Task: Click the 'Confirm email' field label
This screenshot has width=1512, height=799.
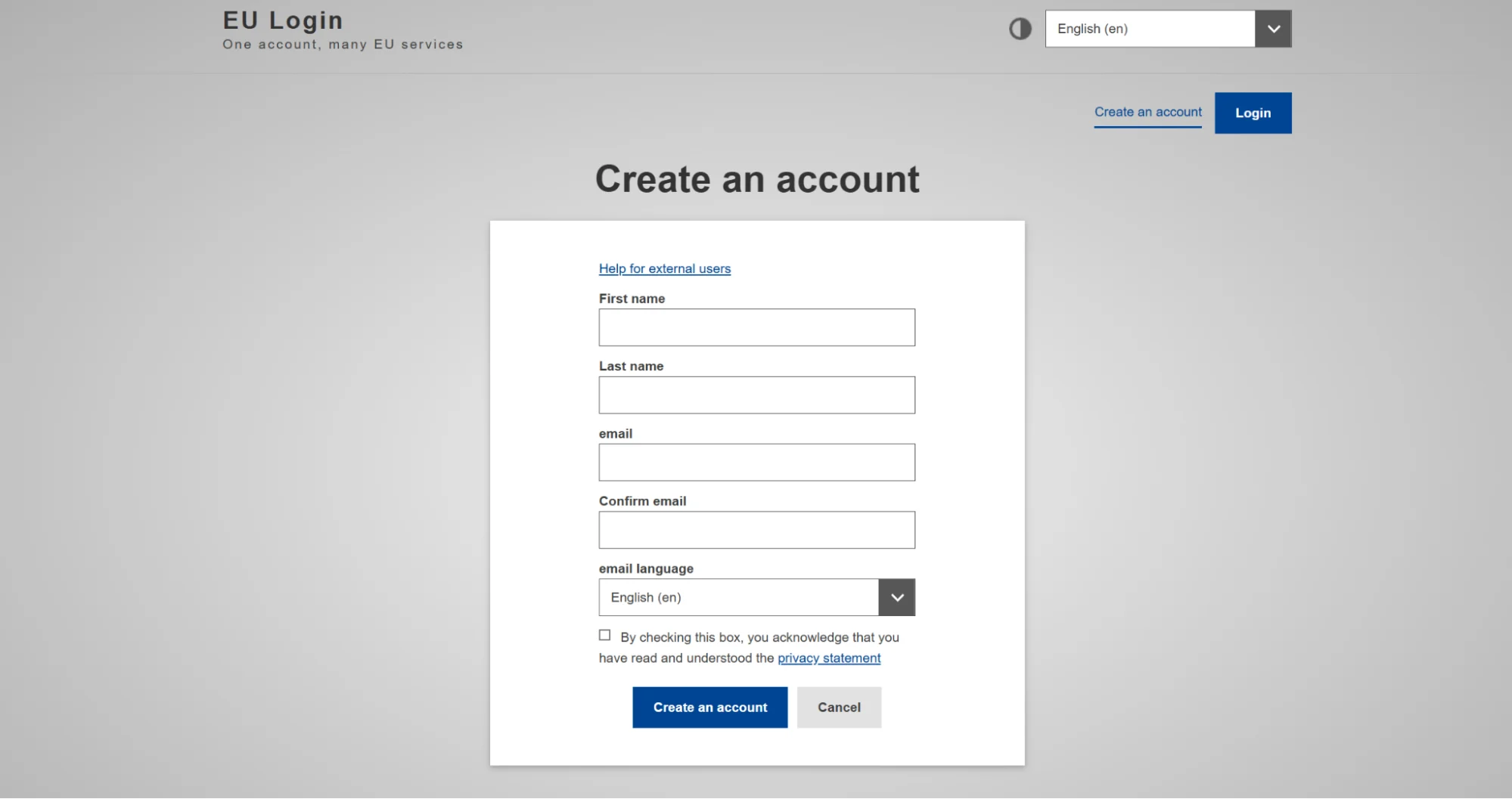Action: [x=642, y=501]
